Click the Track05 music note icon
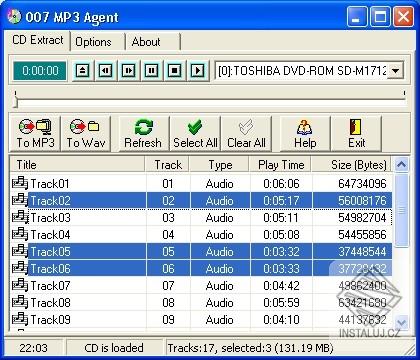The image size is (420, 360). click(x=20, y=251)
